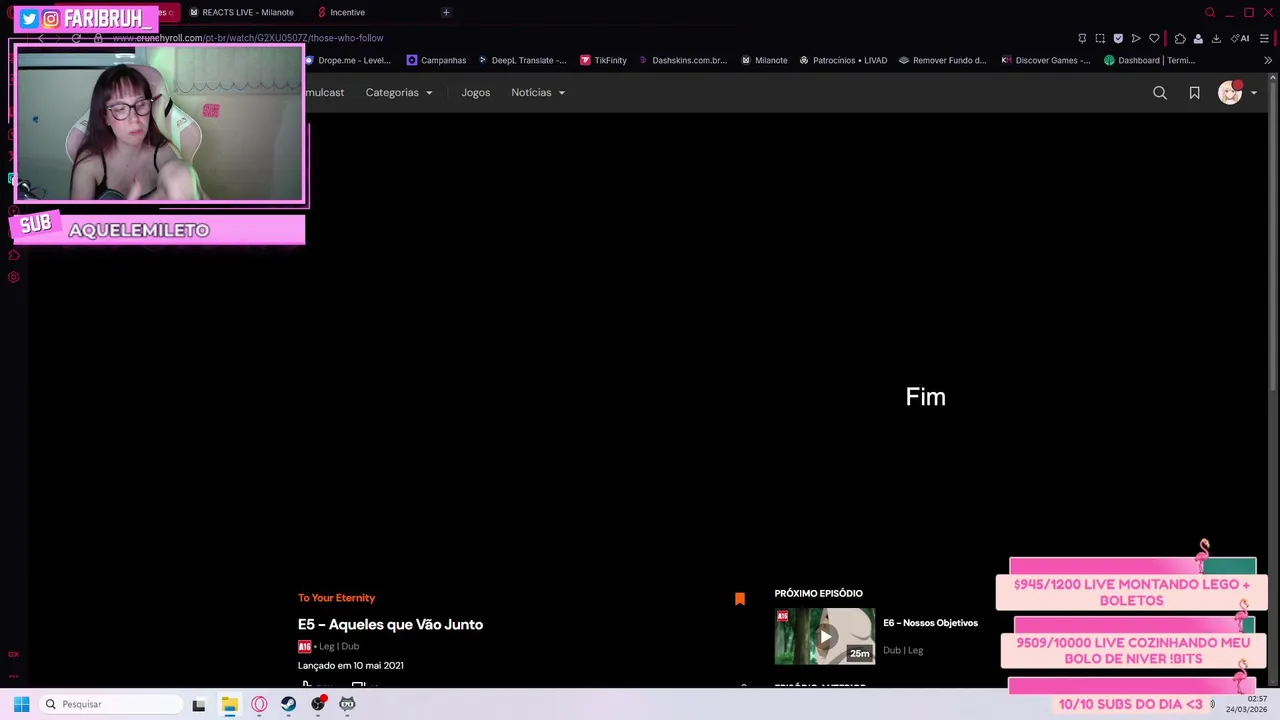Image resolution: width=1280 pixels, height=720 pixels.
Task: Open Opera GX from taskbar
Action: coord(259,704)
